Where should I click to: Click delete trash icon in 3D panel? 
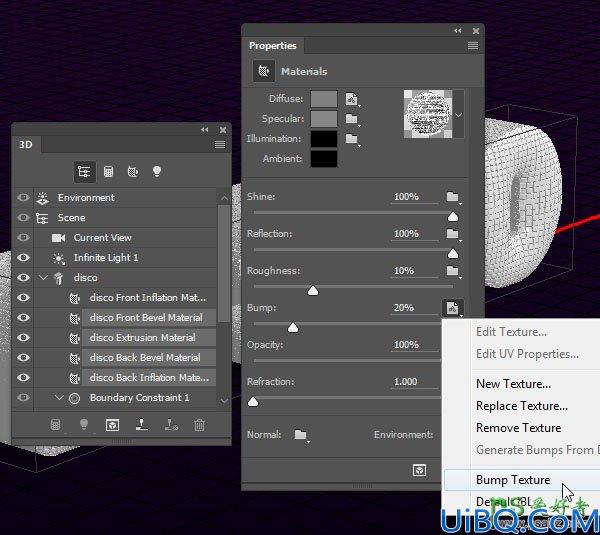tap(199, 425)
